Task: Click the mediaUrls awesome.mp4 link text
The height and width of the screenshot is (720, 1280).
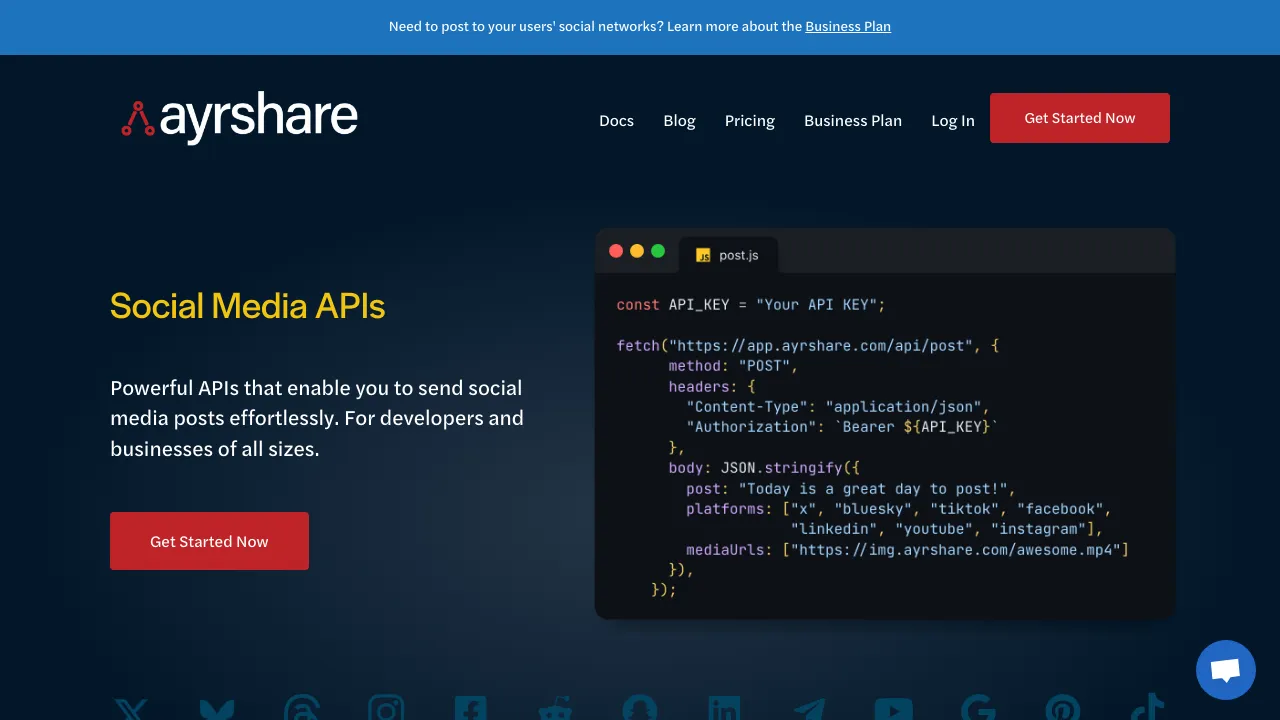Action: click(956, 549)
